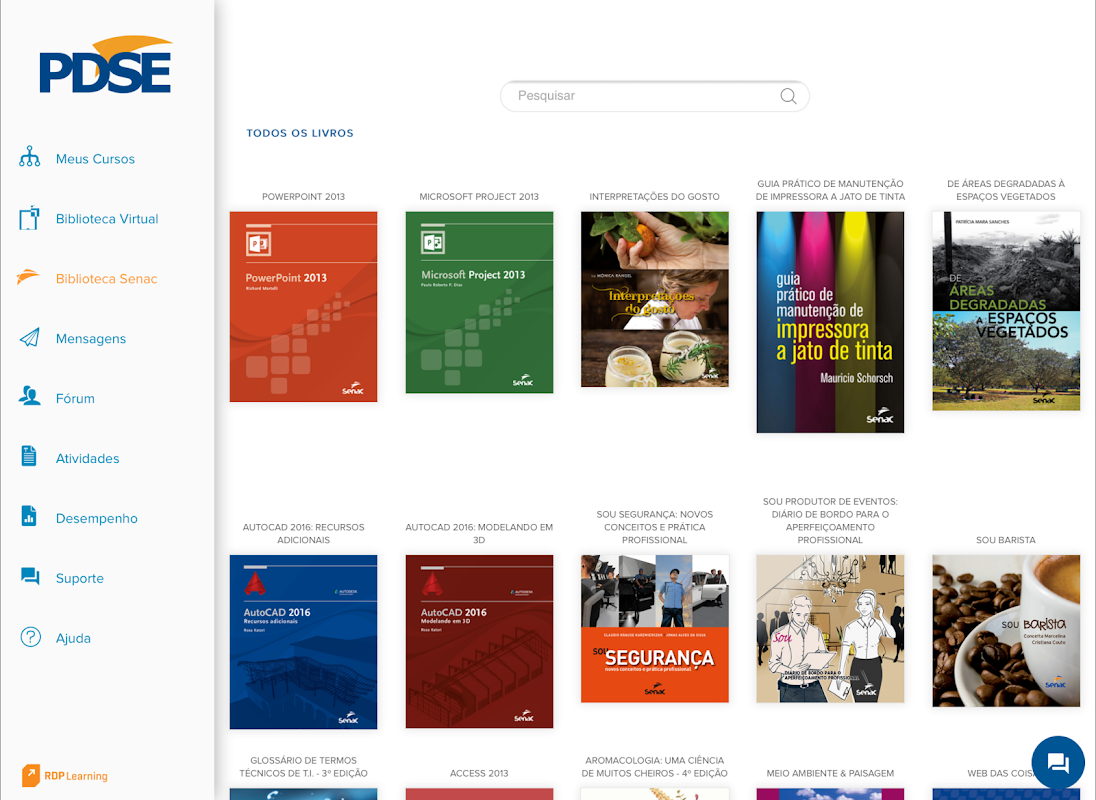The image size is (1096, 800).
Task: Click GUIA PRÁTICO DE MANUTENÇÃO title text
Action: tap(830, 190)
